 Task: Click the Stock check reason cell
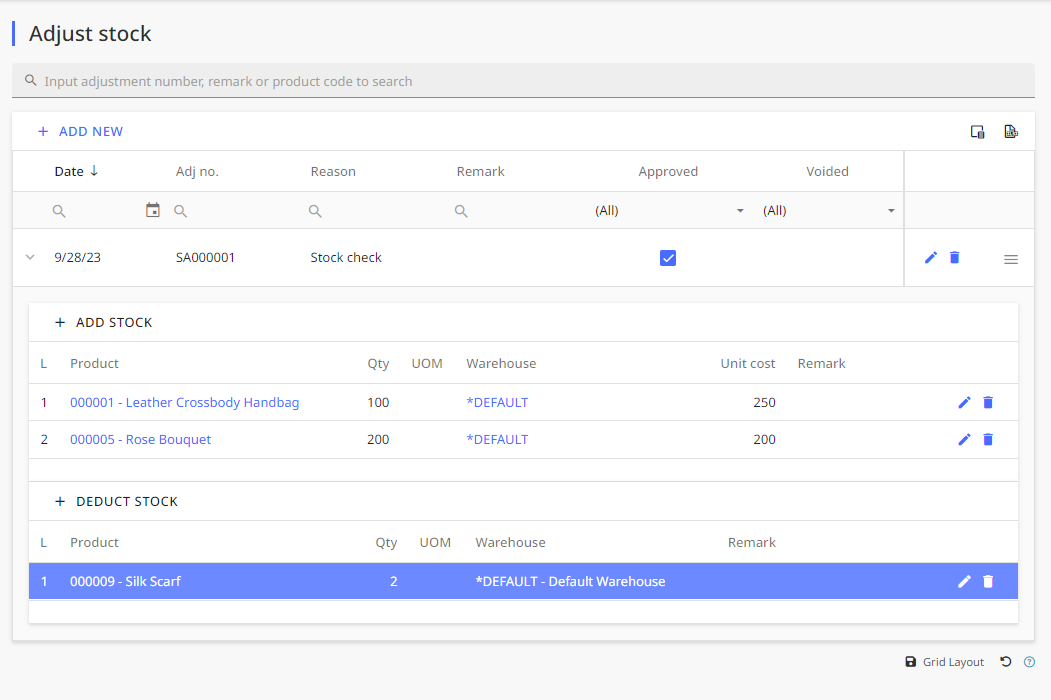346,257
